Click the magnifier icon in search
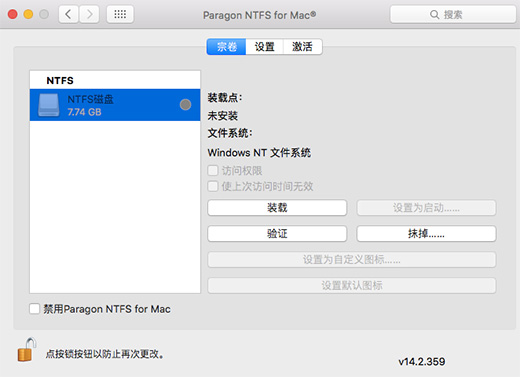This screenshot has width=520, height=377. (x=434, y=15)
